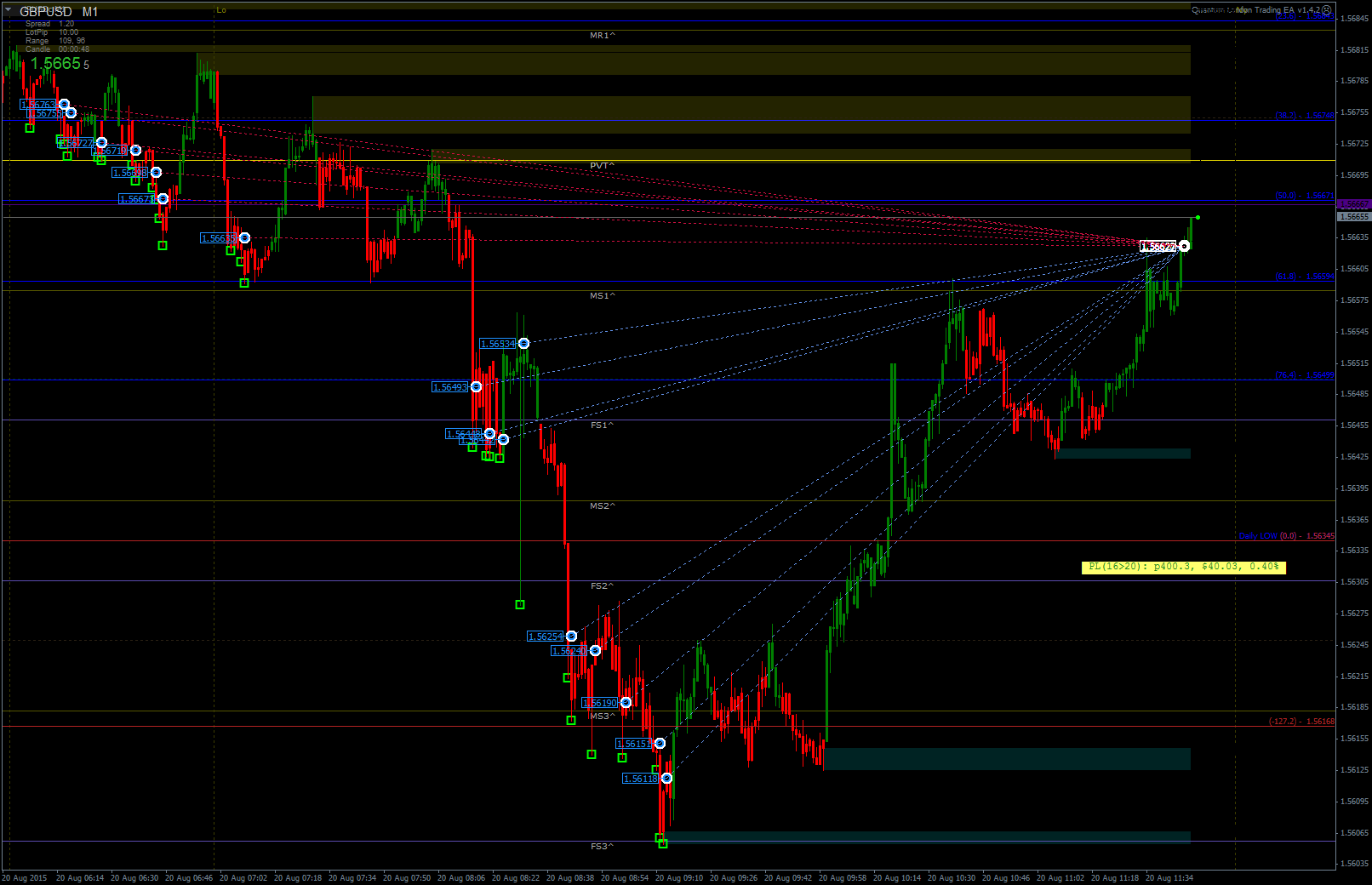Click the yellow PL(16>20) profit label

coord(1184,567)
